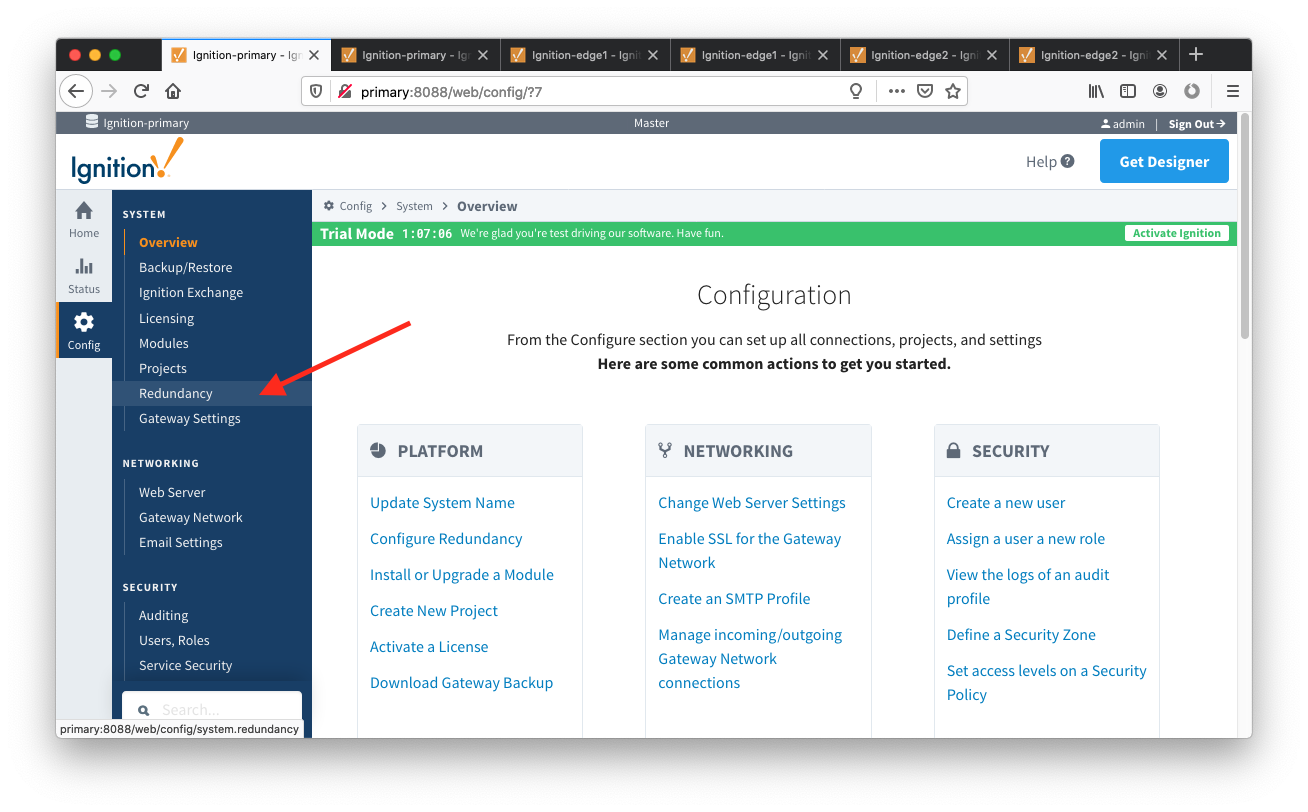Open Ignition Exchange in sidebar
Image resolution: width=1308 pixels, height=812 pixels.
pos(190,292)
